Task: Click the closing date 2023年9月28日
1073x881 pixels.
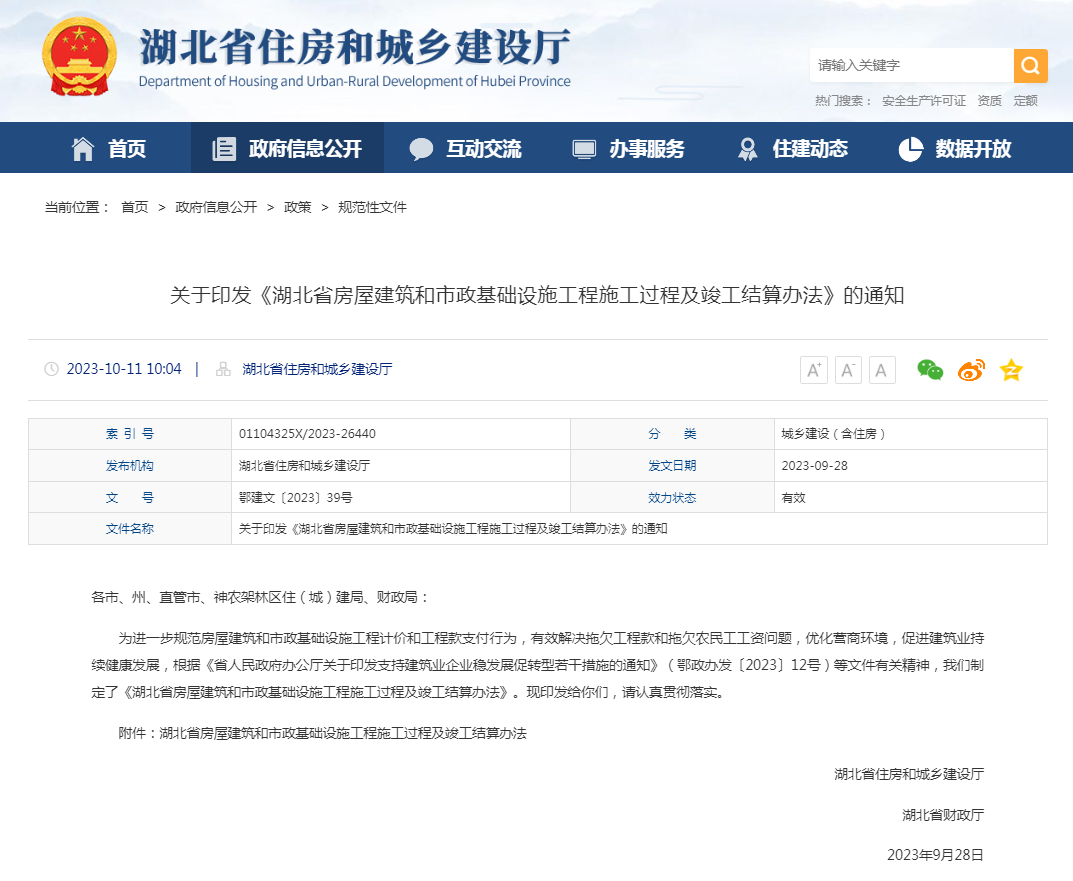Action: pyautogui.click(x=935, y=854)
